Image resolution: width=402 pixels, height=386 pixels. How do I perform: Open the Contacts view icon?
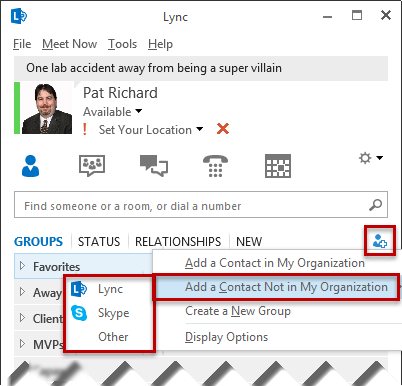coord(30,166)
